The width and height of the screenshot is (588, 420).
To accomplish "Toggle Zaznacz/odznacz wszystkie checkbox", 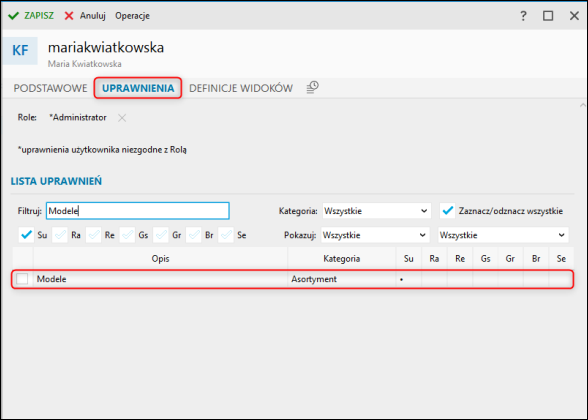I will pos(447,211).
